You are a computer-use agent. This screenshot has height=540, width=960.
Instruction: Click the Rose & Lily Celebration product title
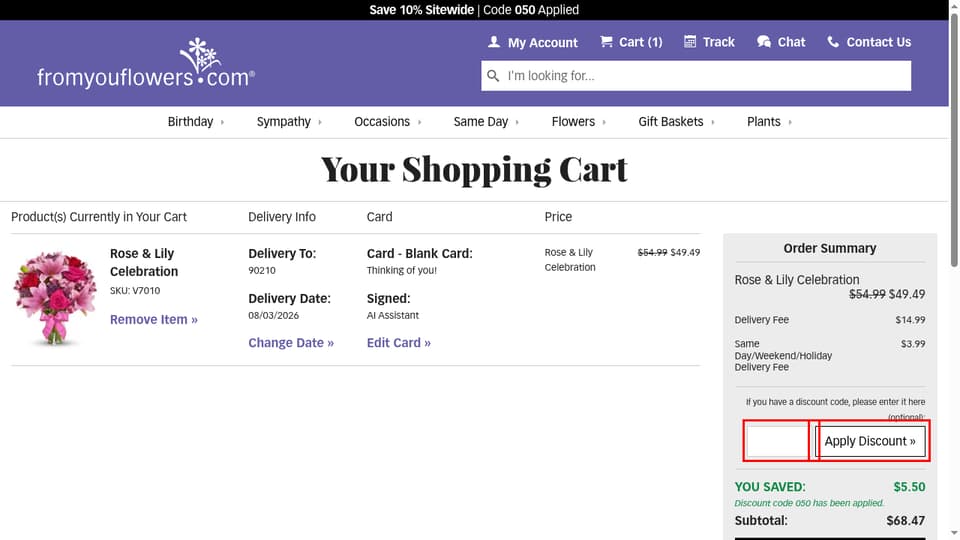tap(144, 263)
